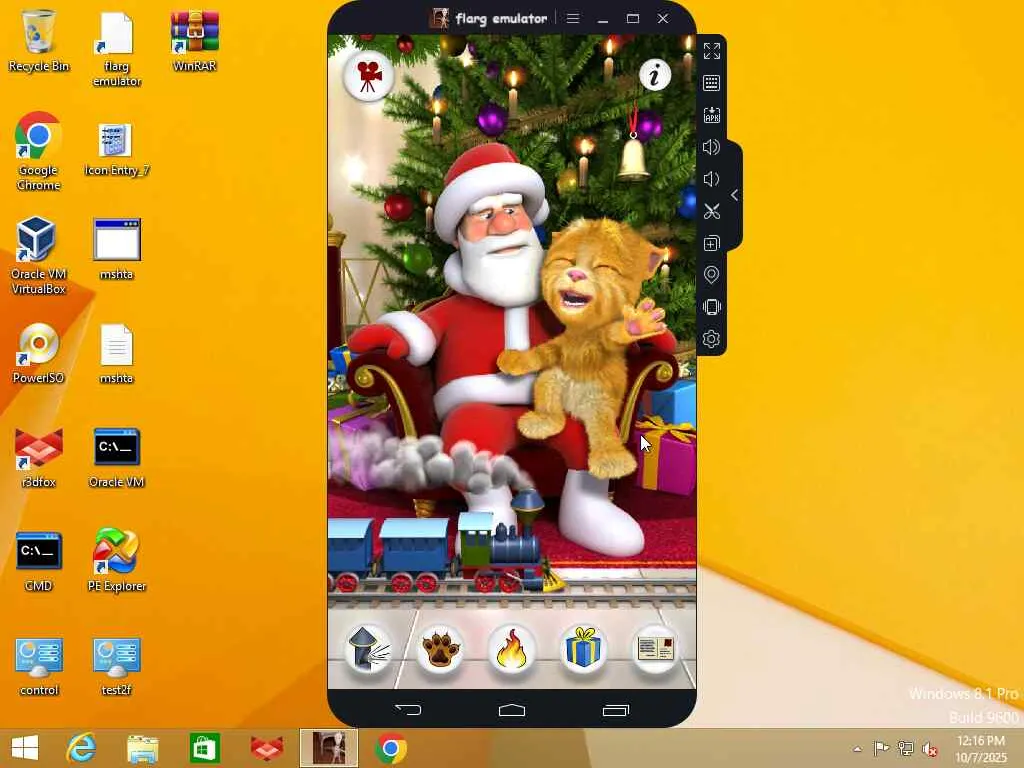Open the emulator keyboard mapping icon
This screenshot has width=1024, height=768.
711,83
